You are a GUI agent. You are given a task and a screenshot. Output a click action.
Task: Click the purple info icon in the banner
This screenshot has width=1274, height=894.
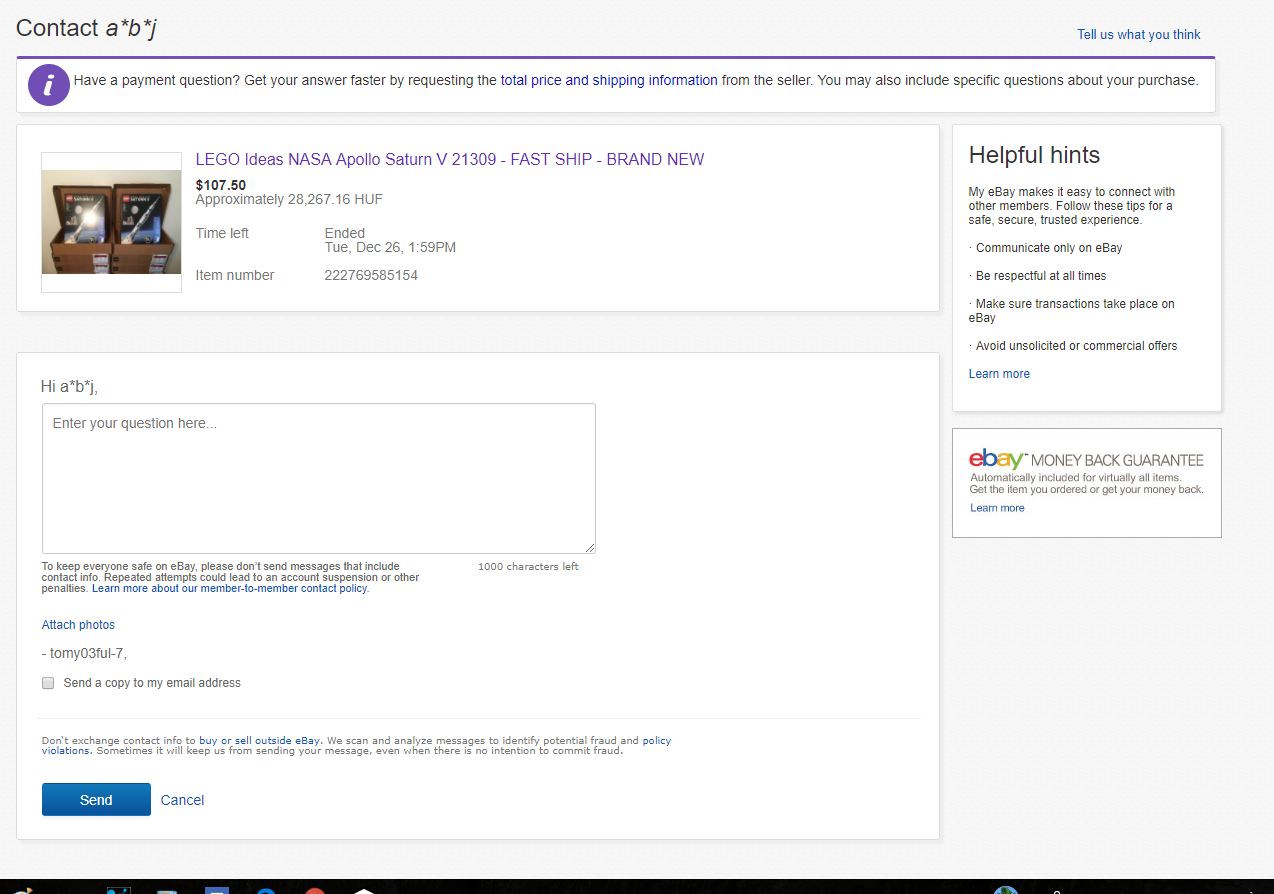click(x=48, y=85)
